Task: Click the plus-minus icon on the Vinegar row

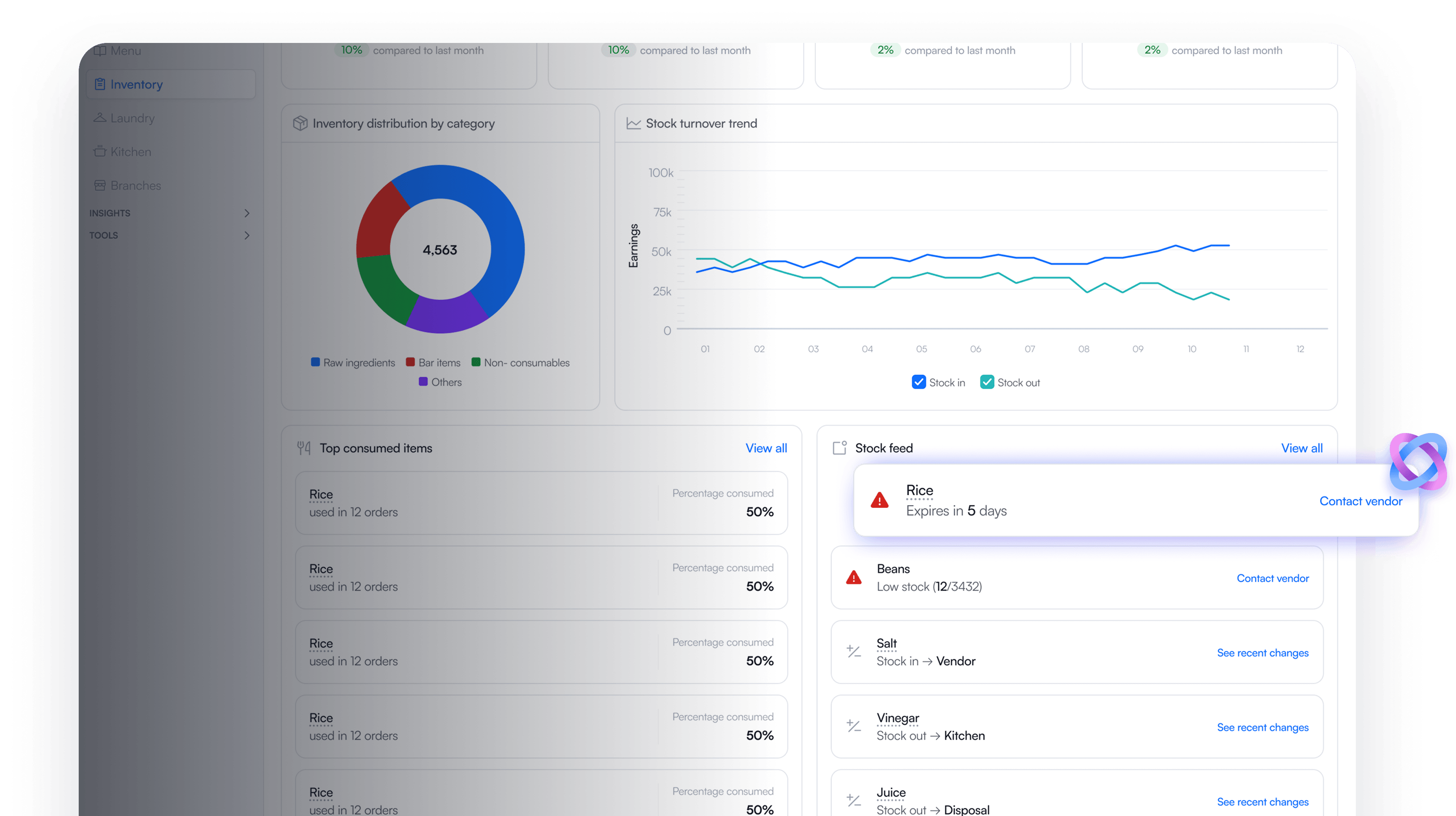Action: point(854,726)
